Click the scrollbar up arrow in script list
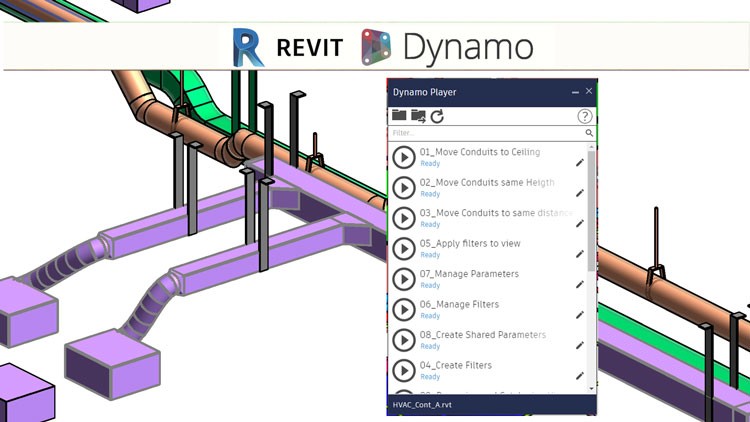The width and height of the screenshot is (750, 422). pos(592,147)
